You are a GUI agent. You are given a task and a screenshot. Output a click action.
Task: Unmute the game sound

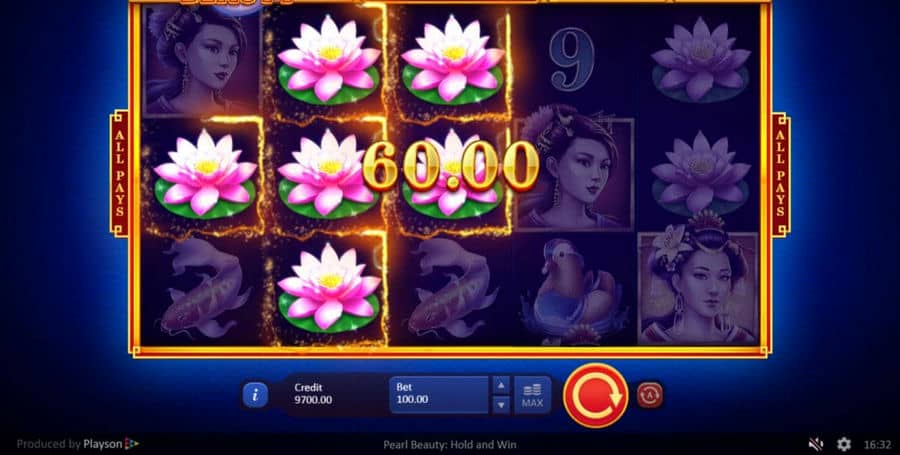coord(815,444)
